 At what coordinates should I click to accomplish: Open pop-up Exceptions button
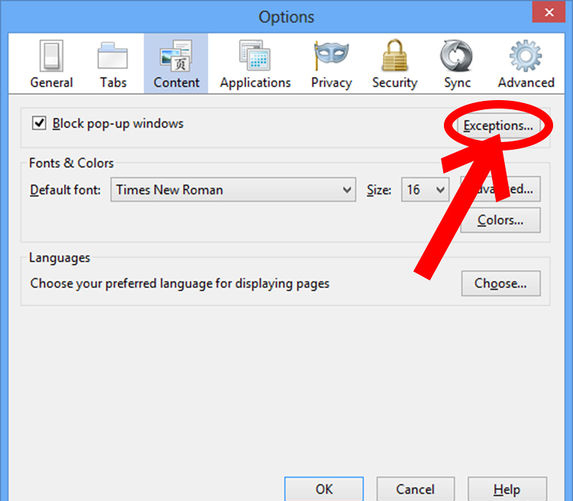[x=498, y=126]
